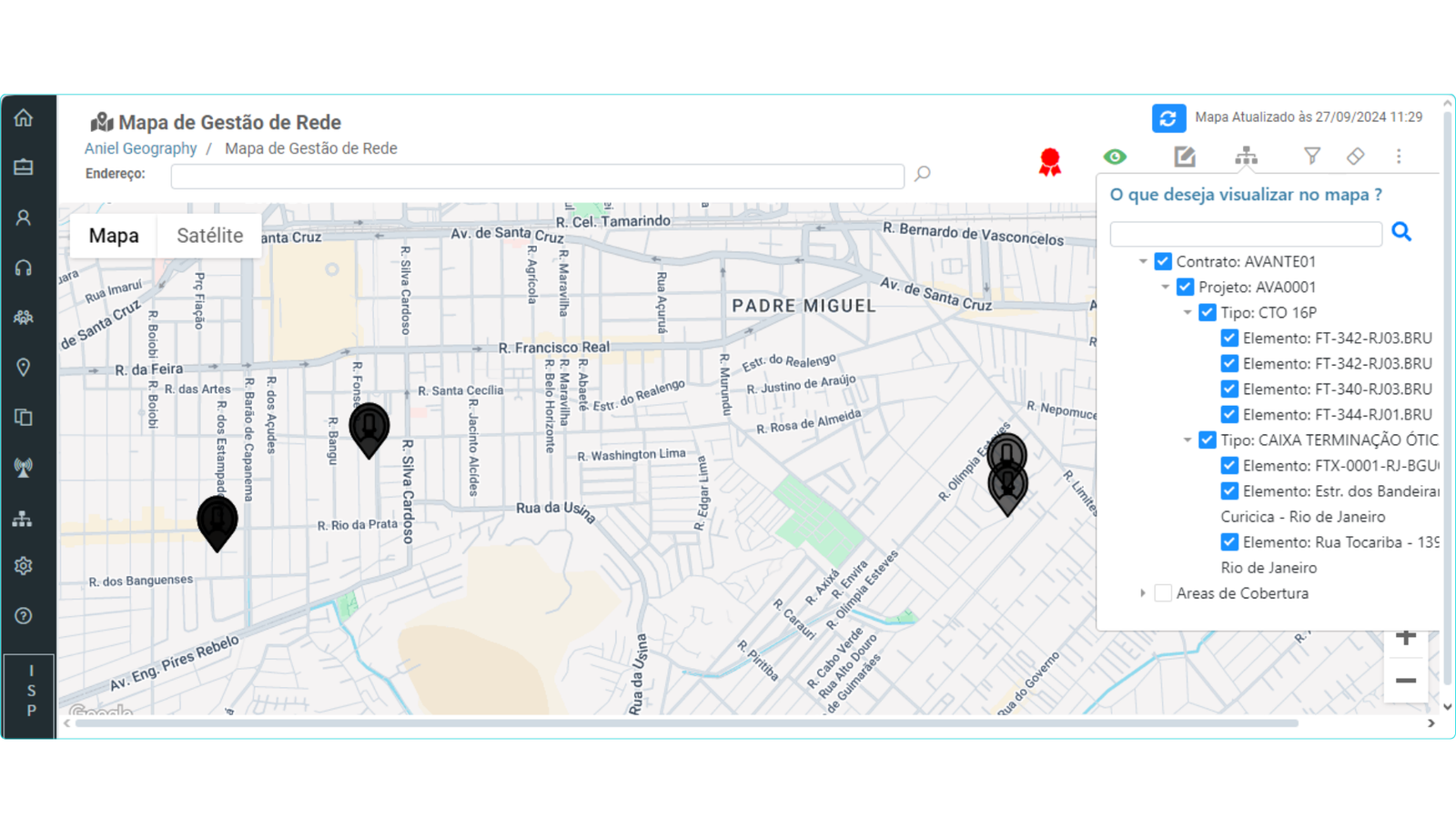This screenshot has height=819, width=1456.
Task: Expand the Areas de Cobertura node
Action: [1143, 593]
